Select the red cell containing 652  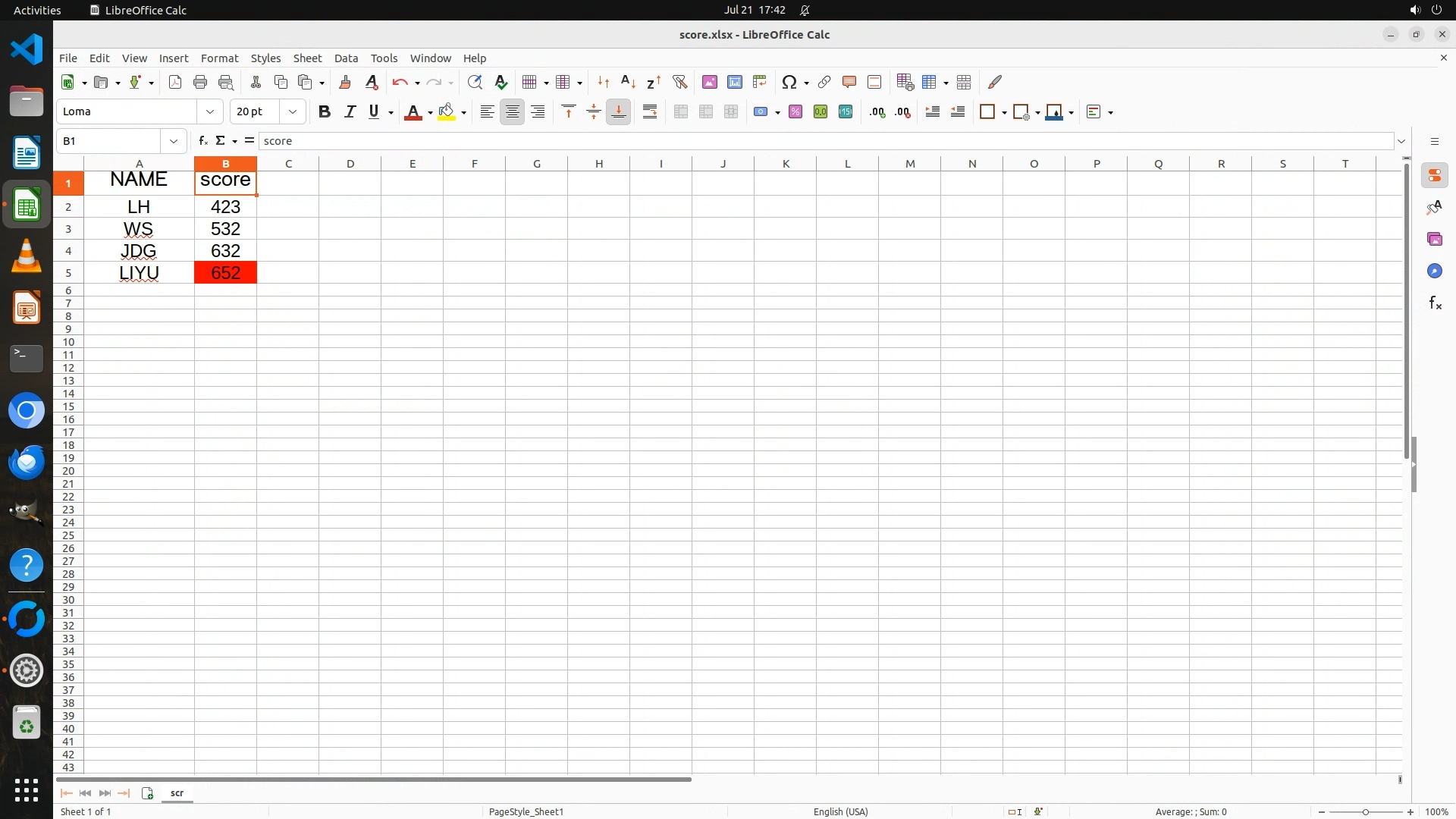coord(225,272)
